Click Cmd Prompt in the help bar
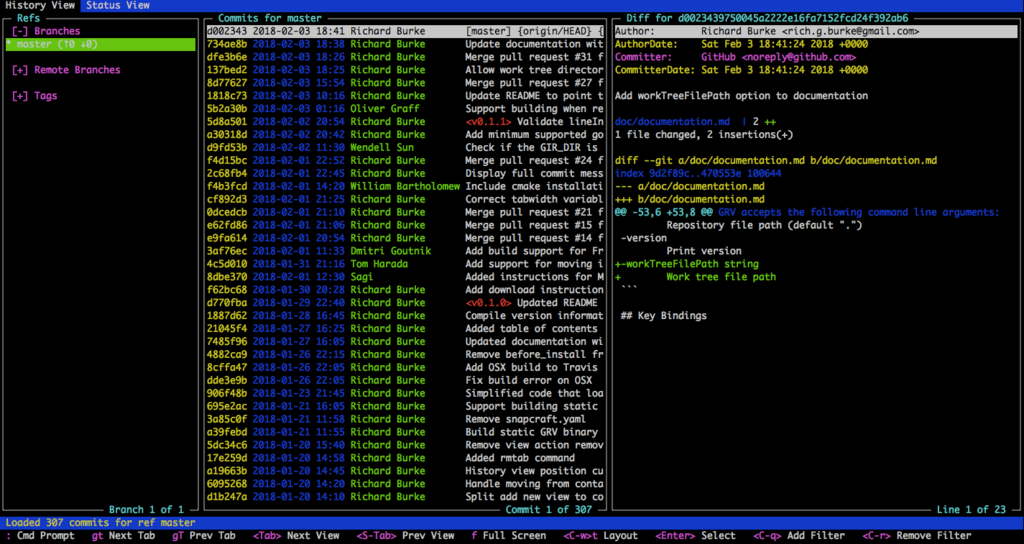This screenshot has width=1024, height=544. [x=40, y=536]
